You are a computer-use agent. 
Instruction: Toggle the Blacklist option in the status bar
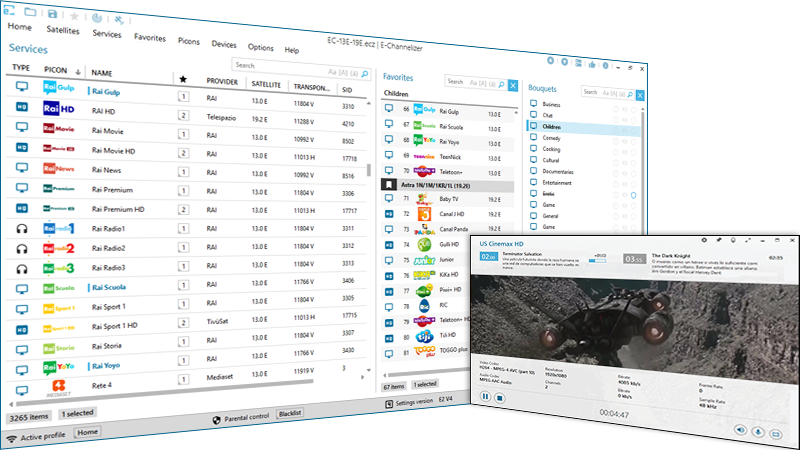(x=292, y=411)
